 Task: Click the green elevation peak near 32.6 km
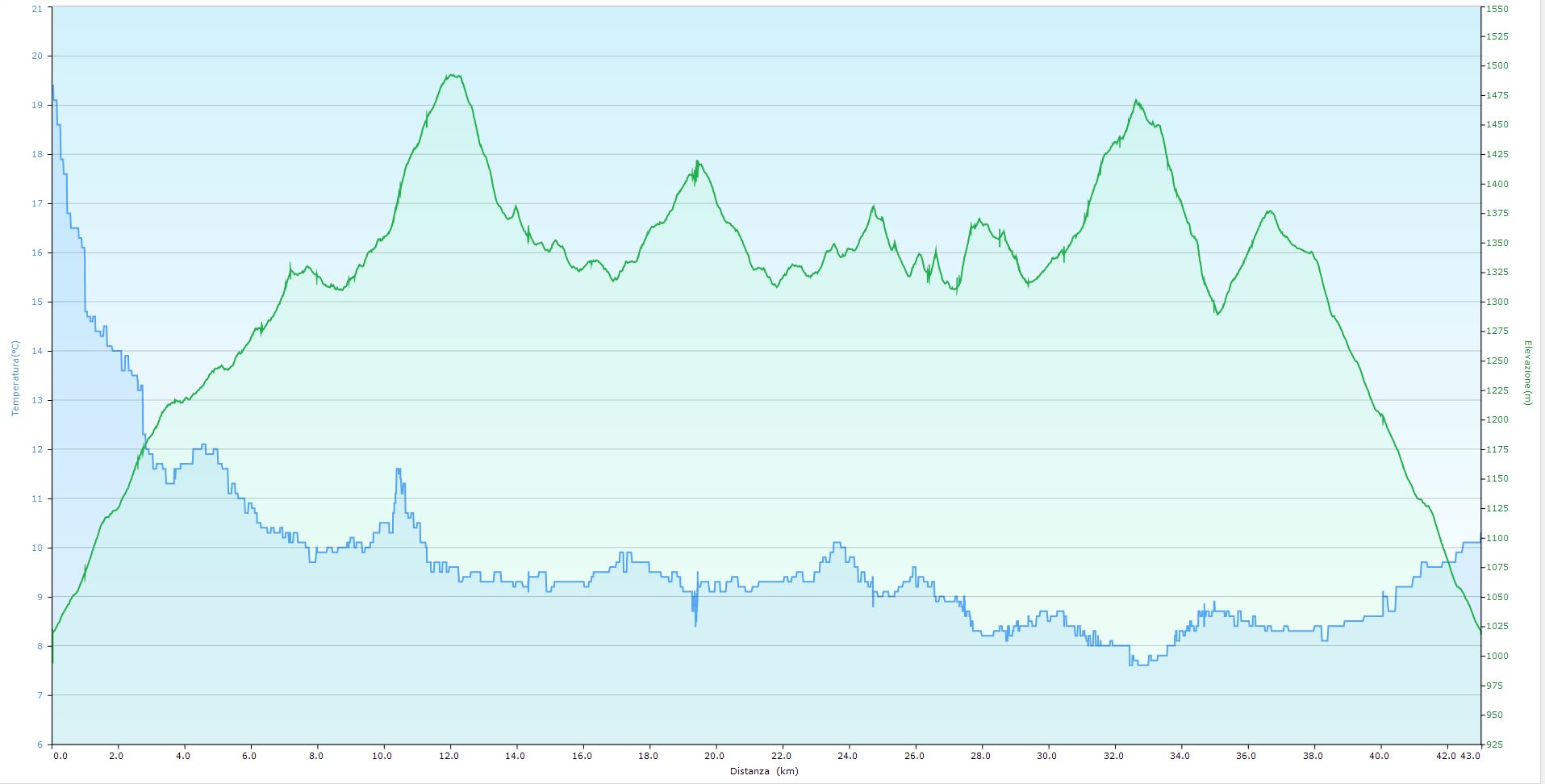1136,102
